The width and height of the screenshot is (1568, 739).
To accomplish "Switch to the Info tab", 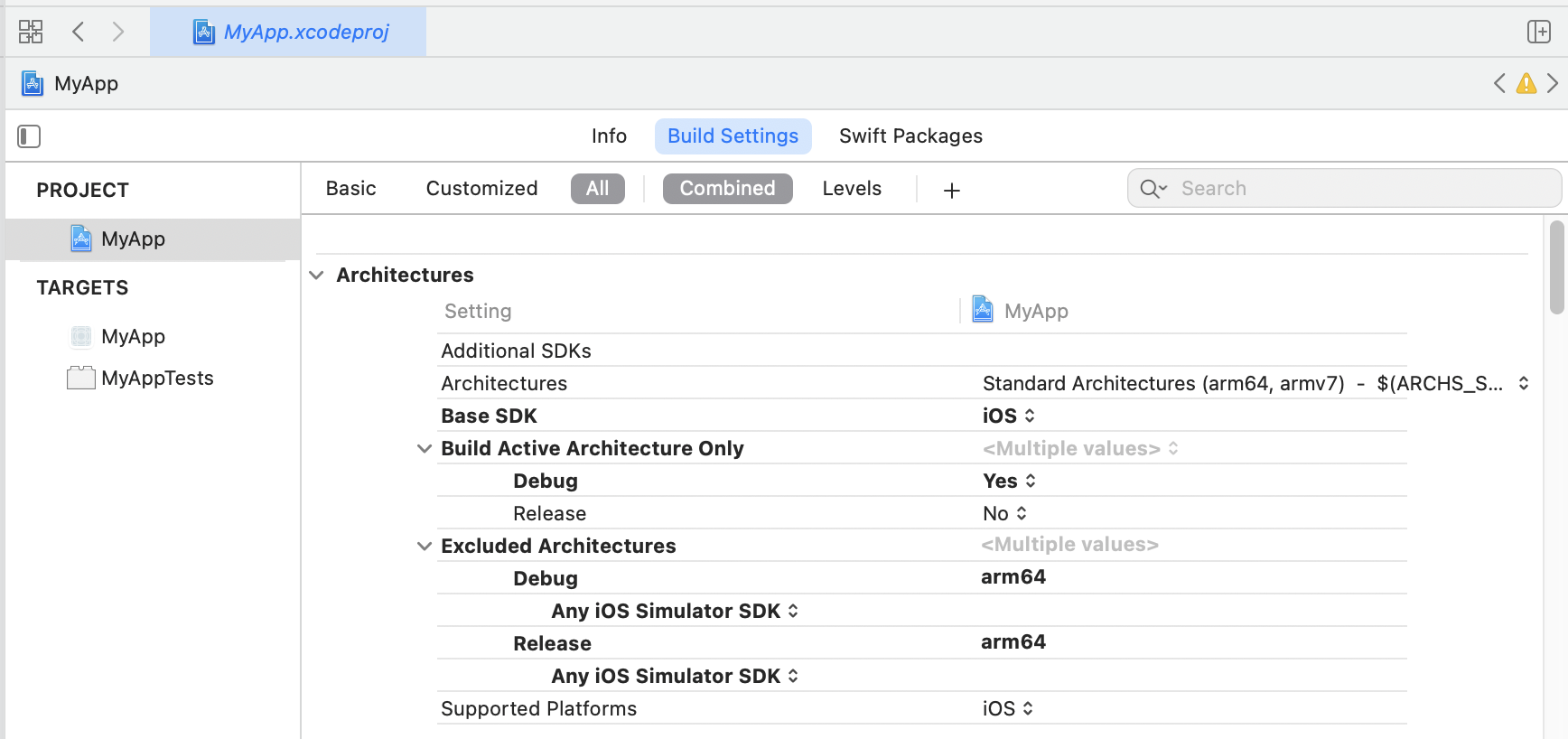I will pos(609,136).
